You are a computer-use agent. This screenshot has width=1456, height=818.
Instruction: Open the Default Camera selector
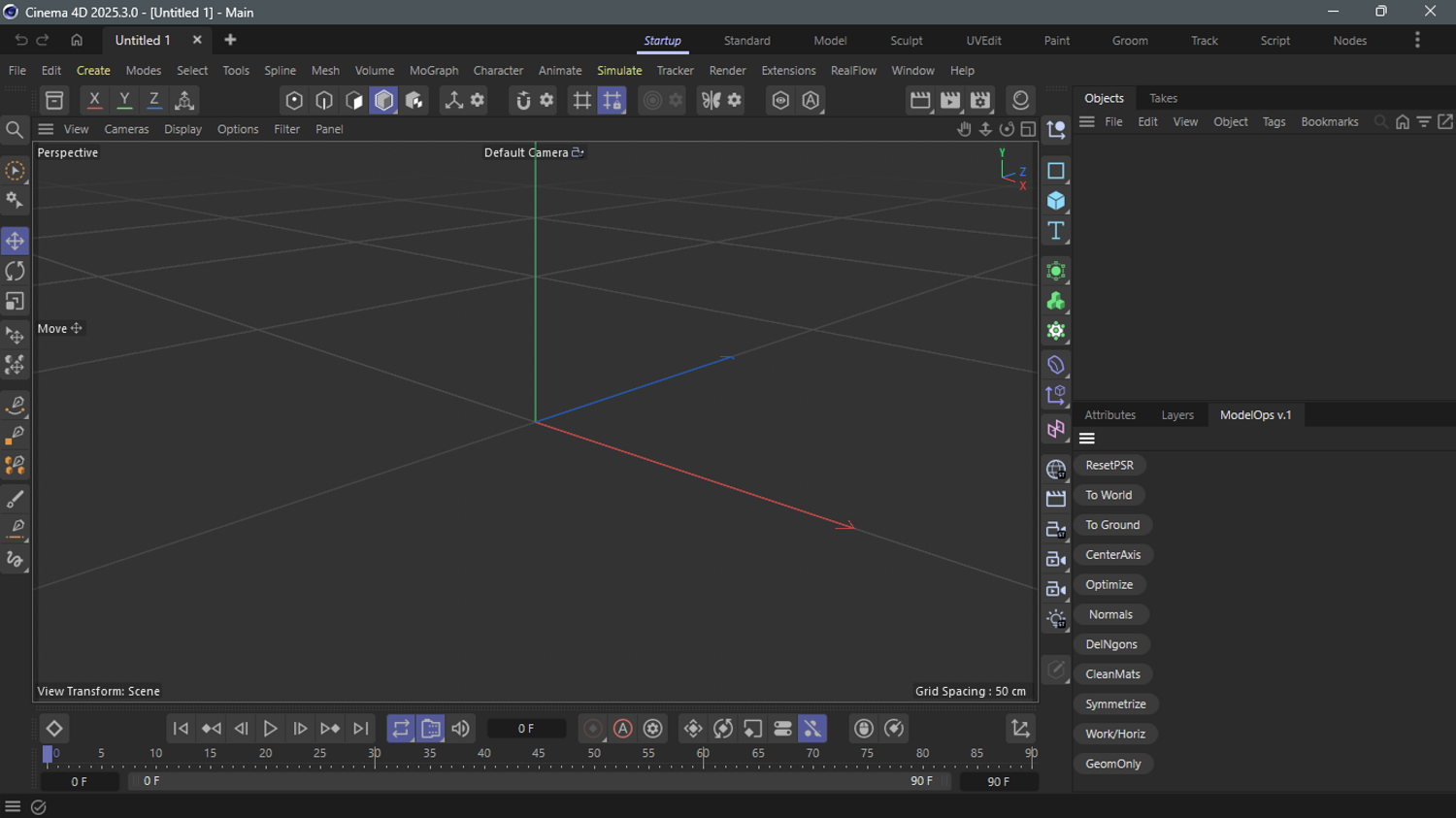tap(534, 152)
